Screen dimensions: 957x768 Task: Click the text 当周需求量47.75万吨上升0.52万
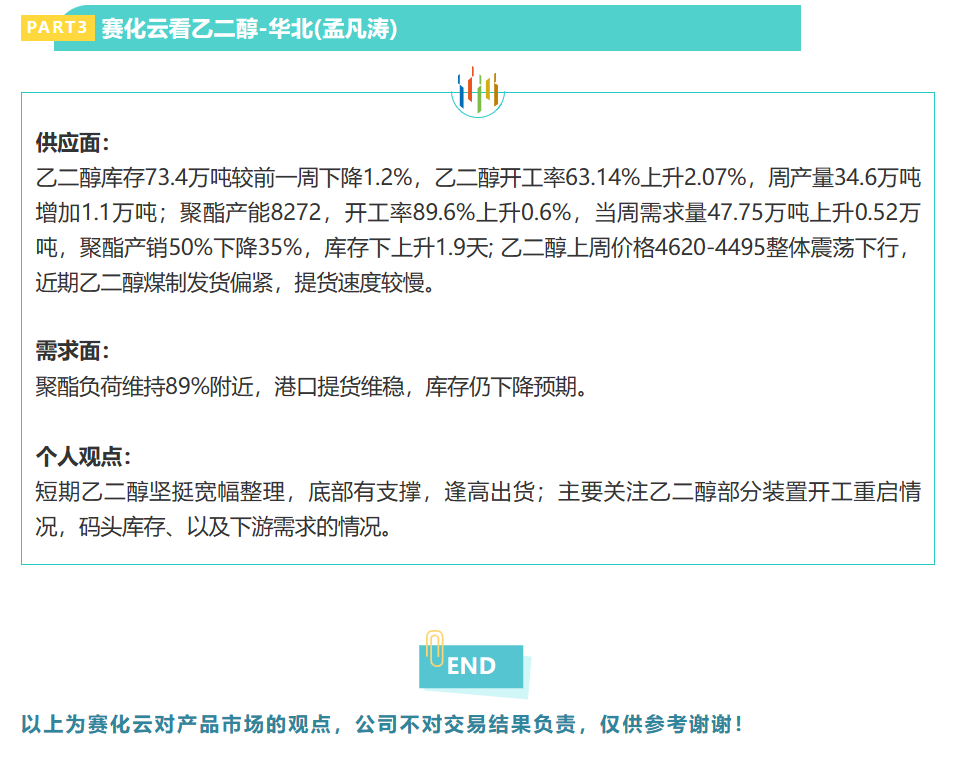tap(757, 212)
